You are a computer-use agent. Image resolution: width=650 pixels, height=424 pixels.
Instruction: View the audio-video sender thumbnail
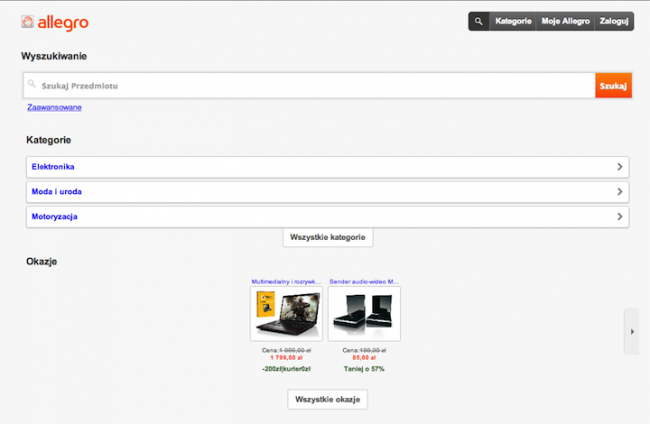[x=364, y=314]
